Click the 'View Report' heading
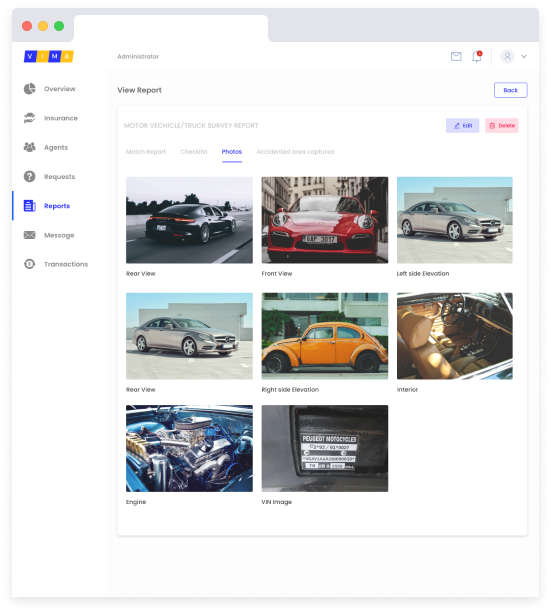 [x=139, y=90]
